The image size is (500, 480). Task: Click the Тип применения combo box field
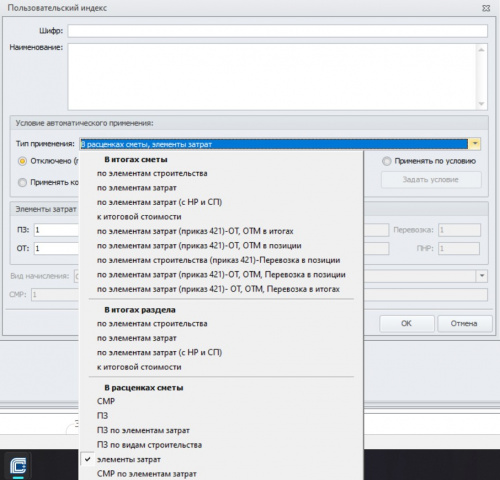(x=274, y=144)
